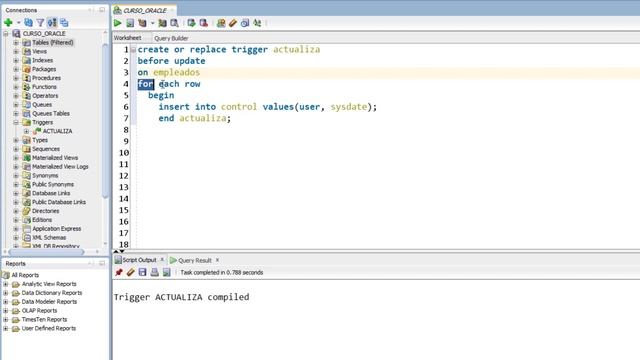The image size is (640, 360).
Task: Select the Query Result tab
Action: (x=195, y=260)
